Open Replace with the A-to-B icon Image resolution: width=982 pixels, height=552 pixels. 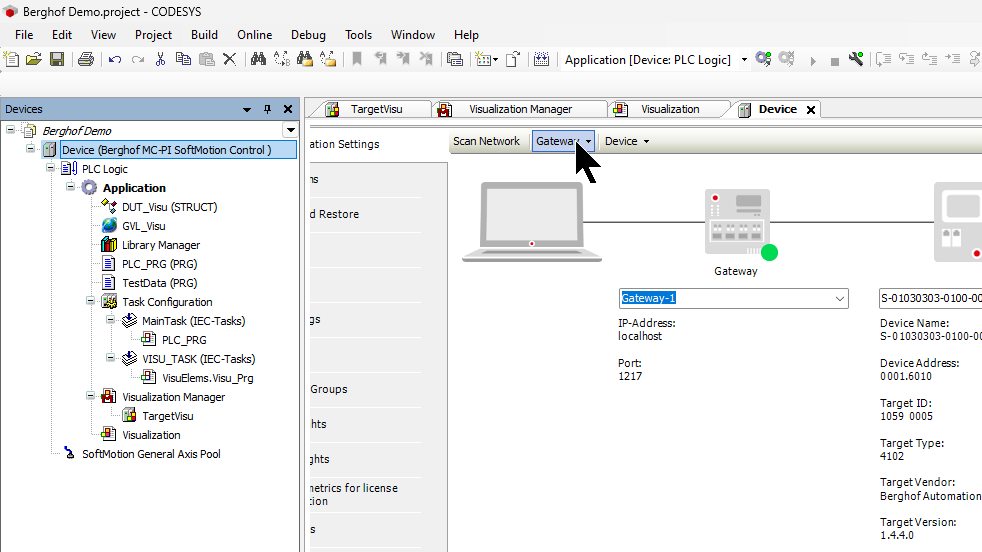[282, 60]
